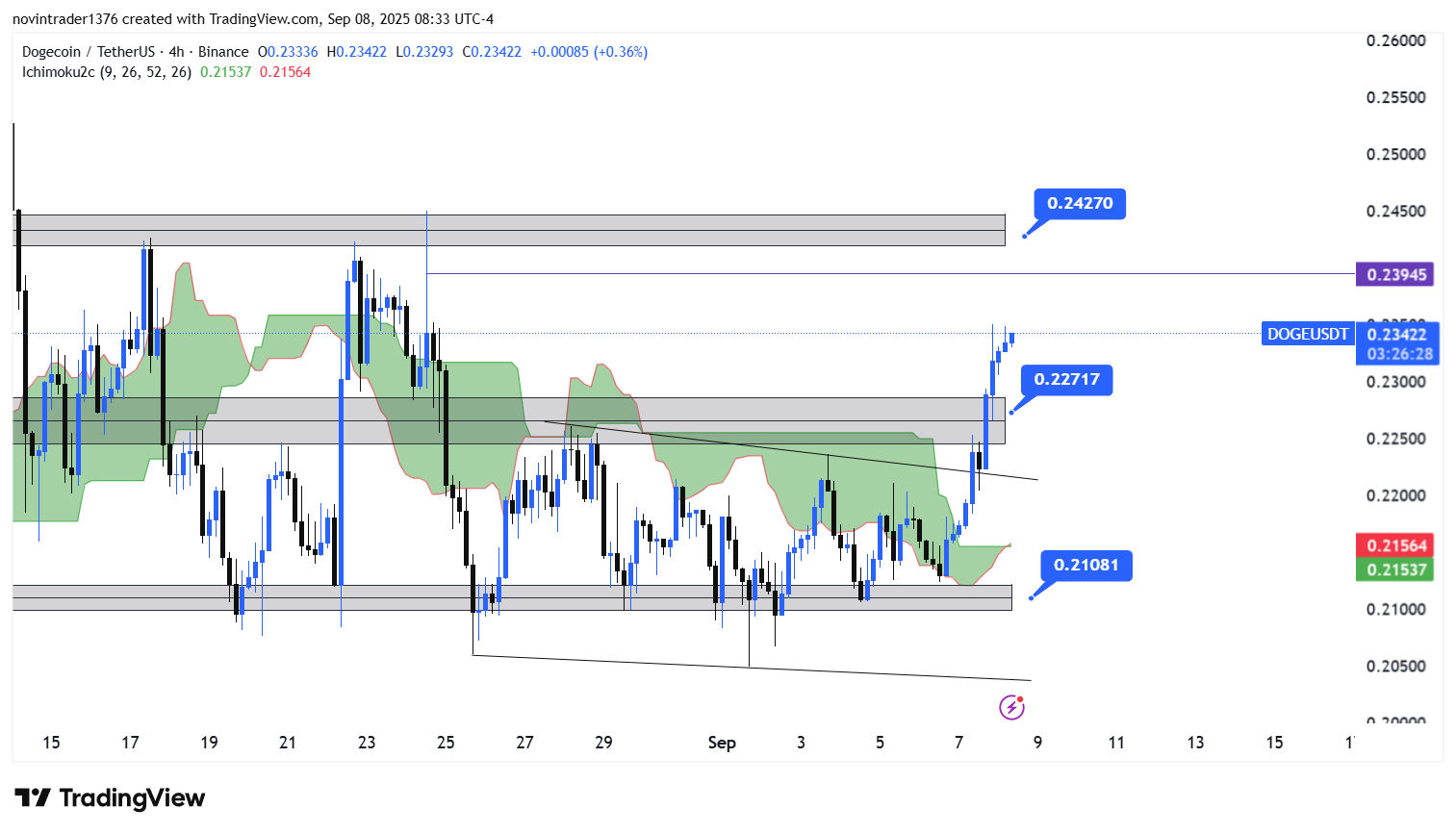
Task: Click the Sep label on the date axis
Action: click(722, 743)
